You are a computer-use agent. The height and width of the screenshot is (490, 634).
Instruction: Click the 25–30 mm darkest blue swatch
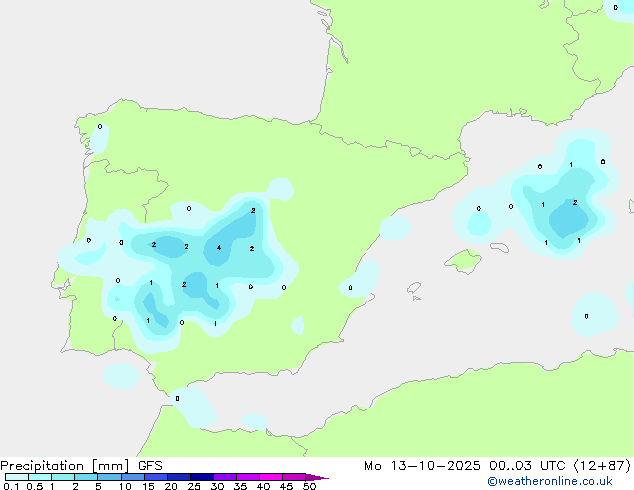click(202, 477)
